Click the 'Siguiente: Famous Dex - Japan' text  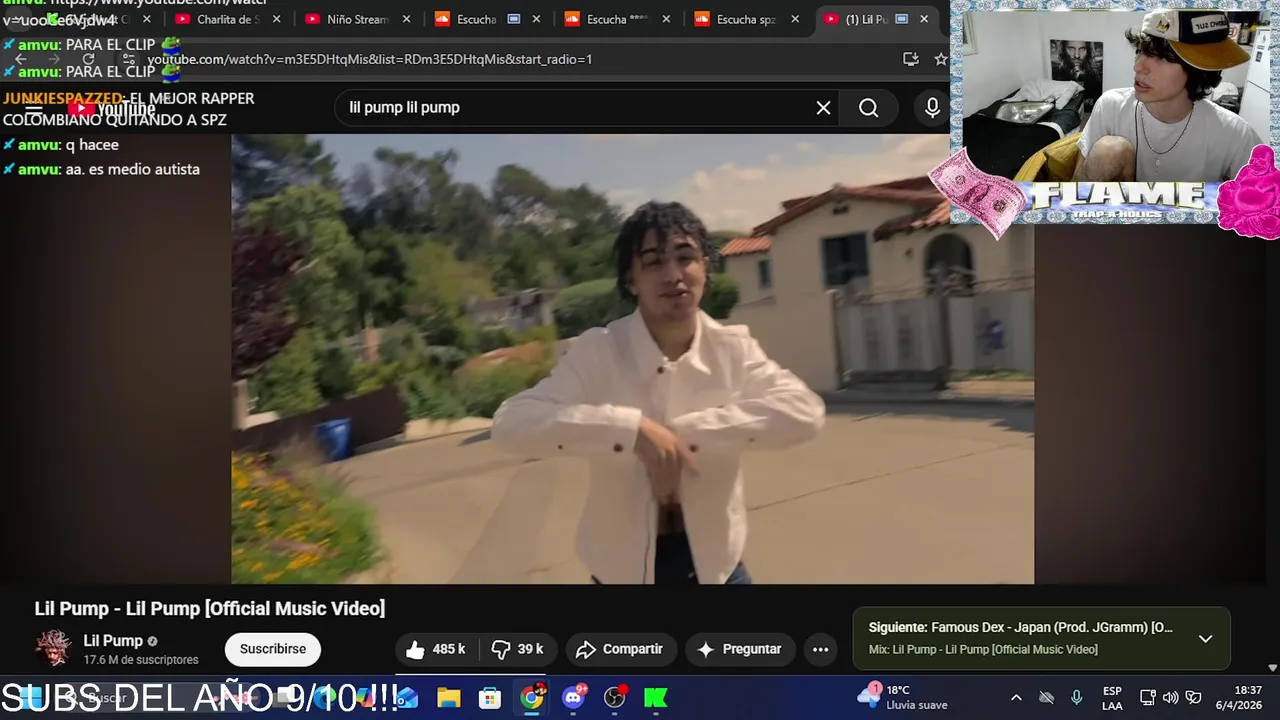pos(1020,627)
